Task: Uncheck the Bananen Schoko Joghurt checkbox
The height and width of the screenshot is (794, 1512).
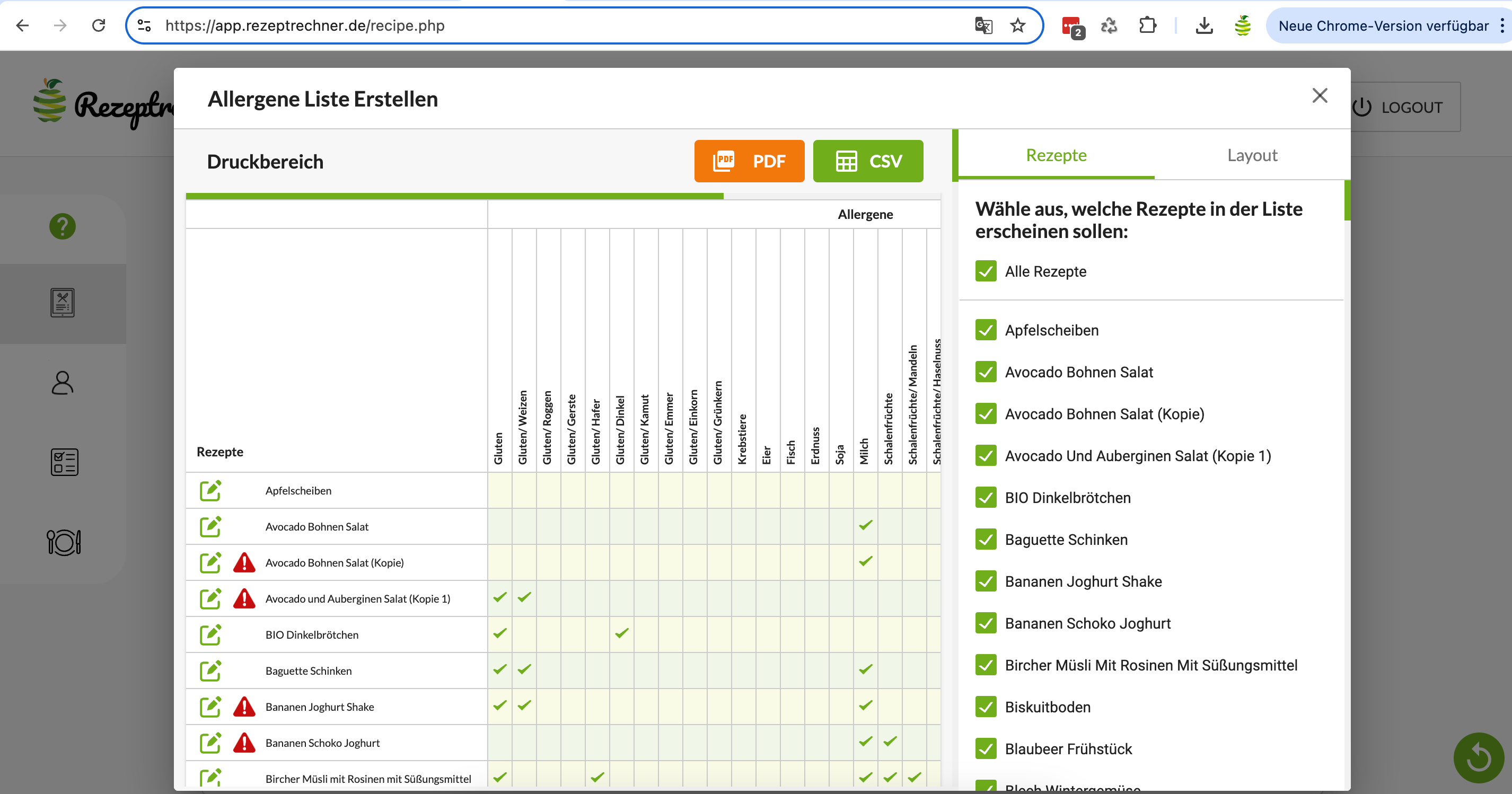Action: [986, 623]
